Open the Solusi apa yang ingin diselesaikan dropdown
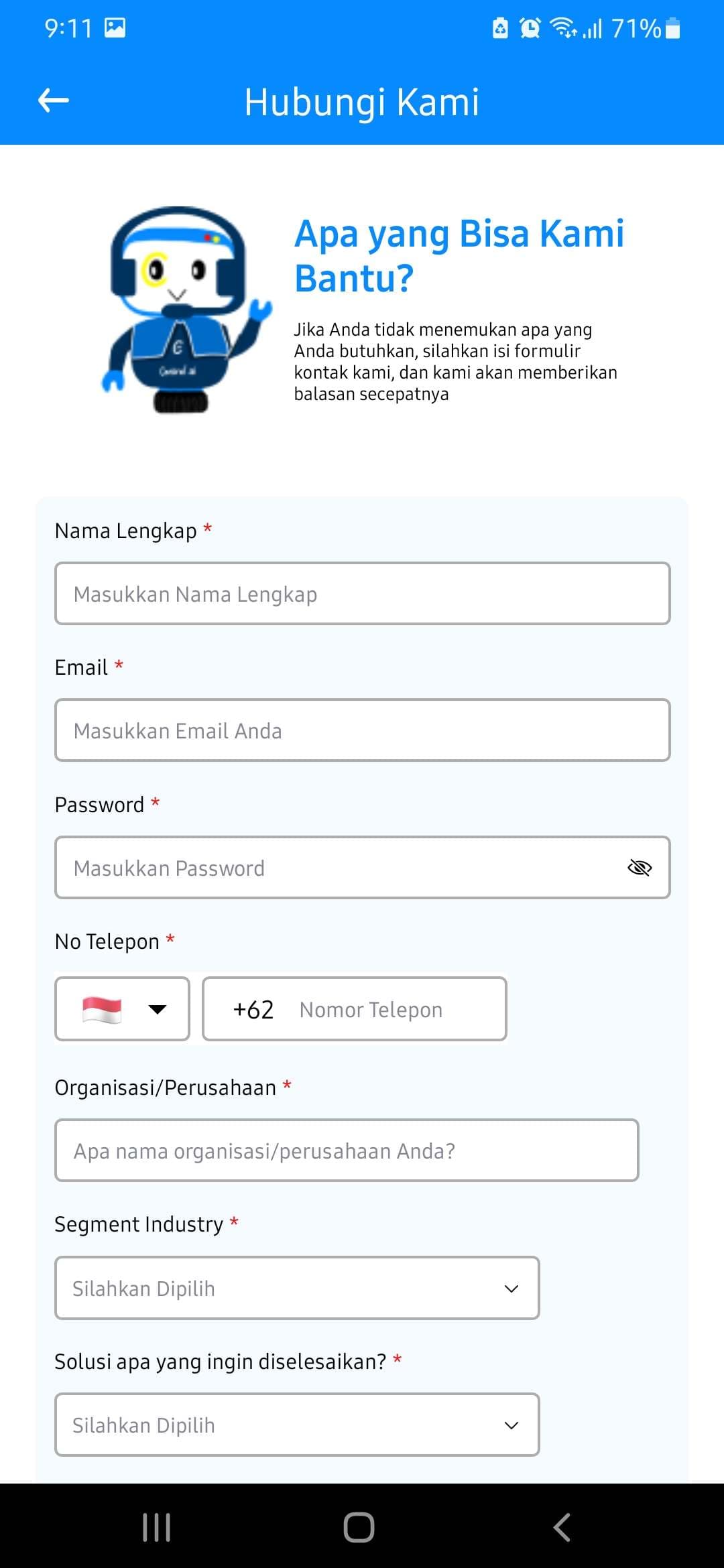The width and height of the screenshot is (724, 1568). point(297,1425)
